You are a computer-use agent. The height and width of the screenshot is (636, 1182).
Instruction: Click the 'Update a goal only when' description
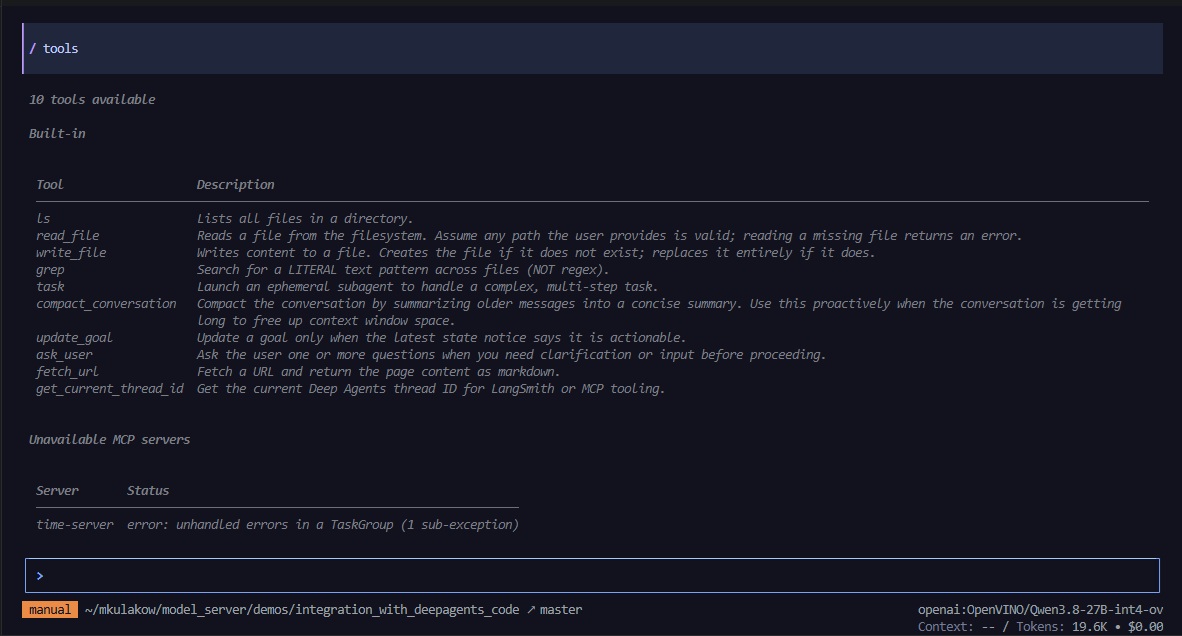(x=442, y=338)
